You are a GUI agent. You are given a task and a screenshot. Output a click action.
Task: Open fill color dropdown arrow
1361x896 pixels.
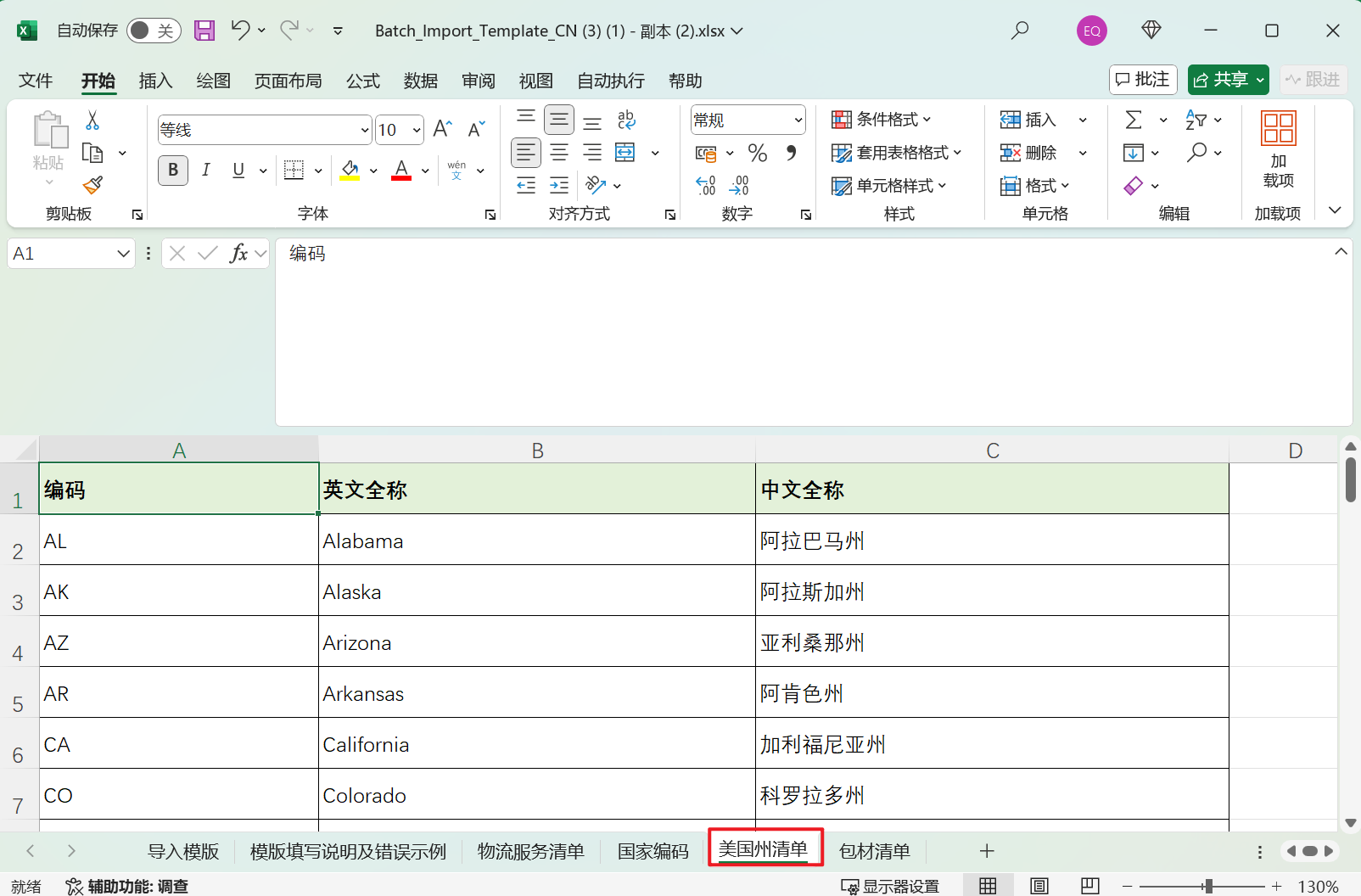pyautogui.click(x=373, y=171)
